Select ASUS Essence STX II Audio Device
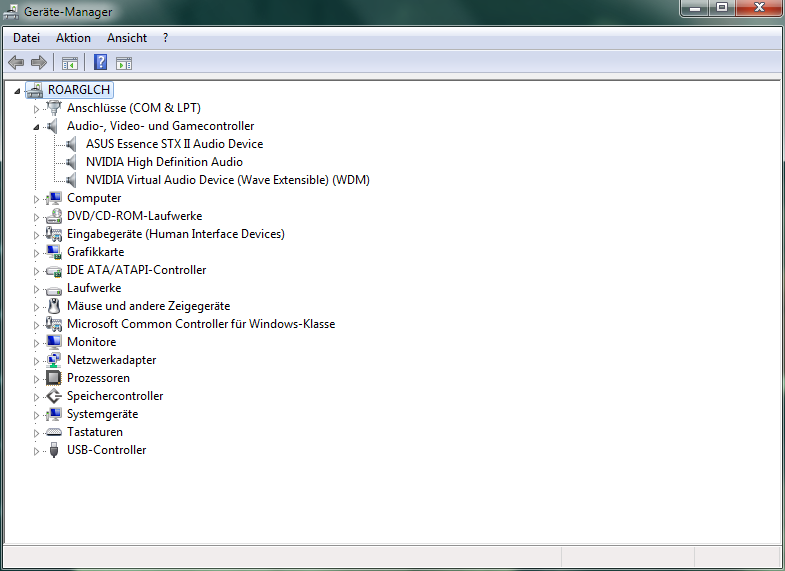The height and width of the screenshot is (571, 785). click(x=174, y=144)
